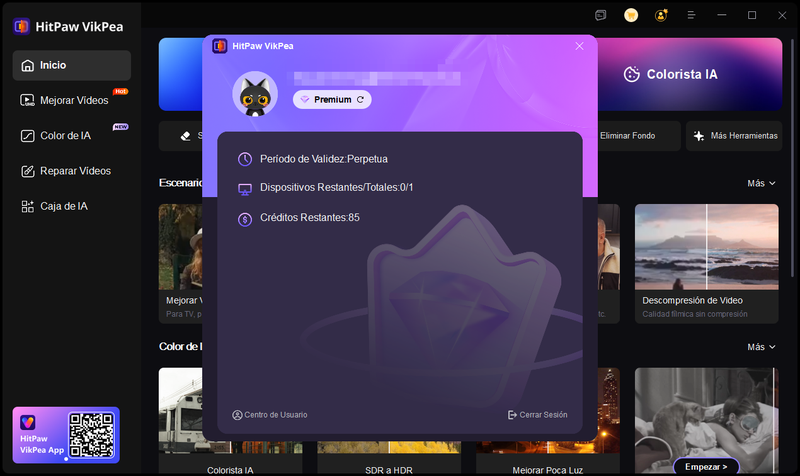This screenshot has height=476, width=800.
Task: Click Cerrar Sesión to log out
Action: 538,415
